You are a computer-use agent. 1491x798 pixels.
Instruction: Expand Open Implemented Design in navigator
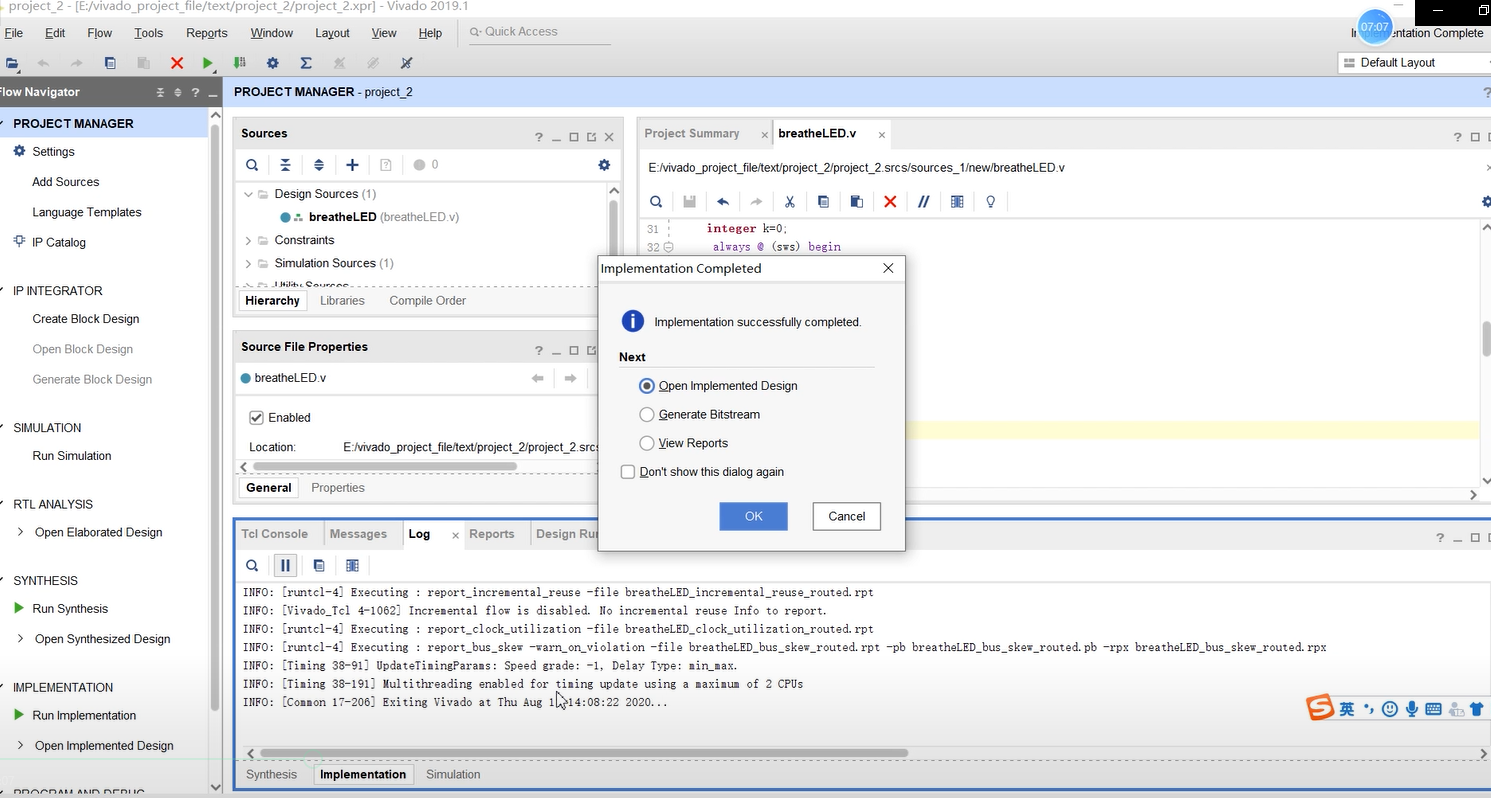tap(20, 746)
